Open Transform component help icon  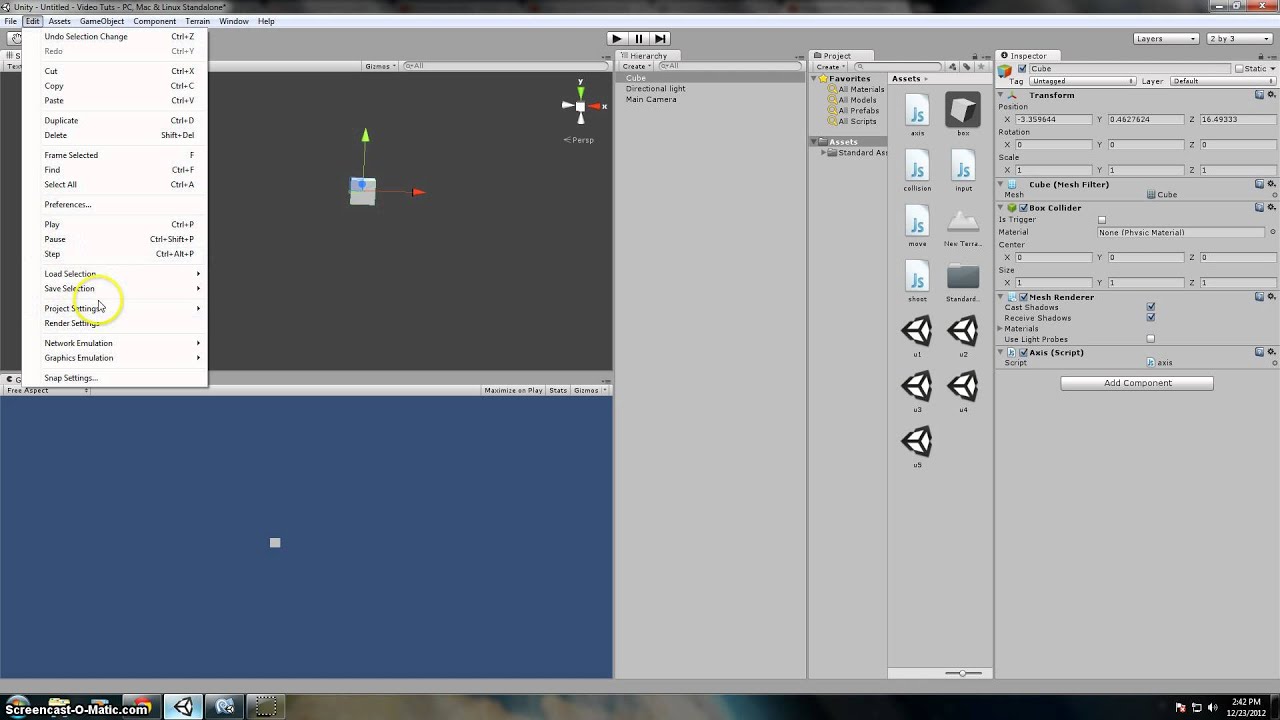coord(1259,95)
